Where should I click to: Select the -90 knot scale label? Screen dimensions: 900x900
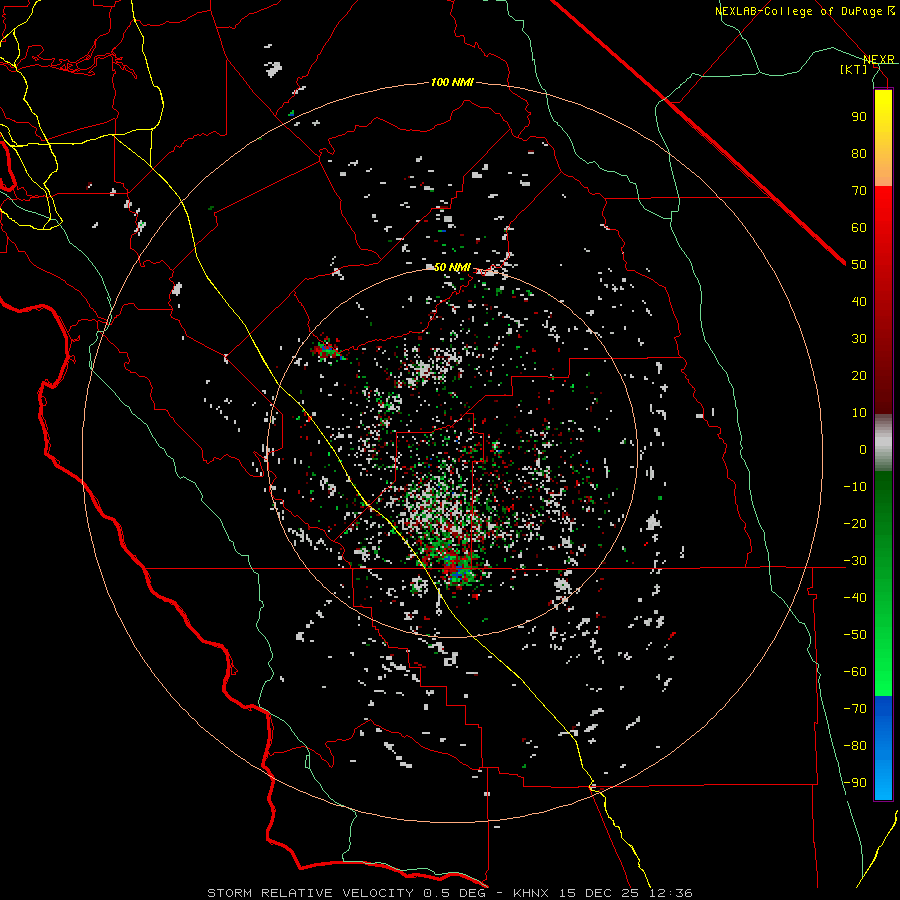[855, 783]
